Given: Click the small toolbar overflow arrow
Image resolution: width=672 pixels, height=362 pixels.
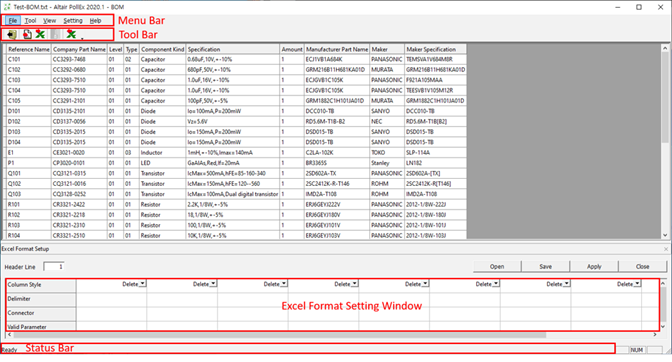Looking at the screenshot, I should 82,38.
